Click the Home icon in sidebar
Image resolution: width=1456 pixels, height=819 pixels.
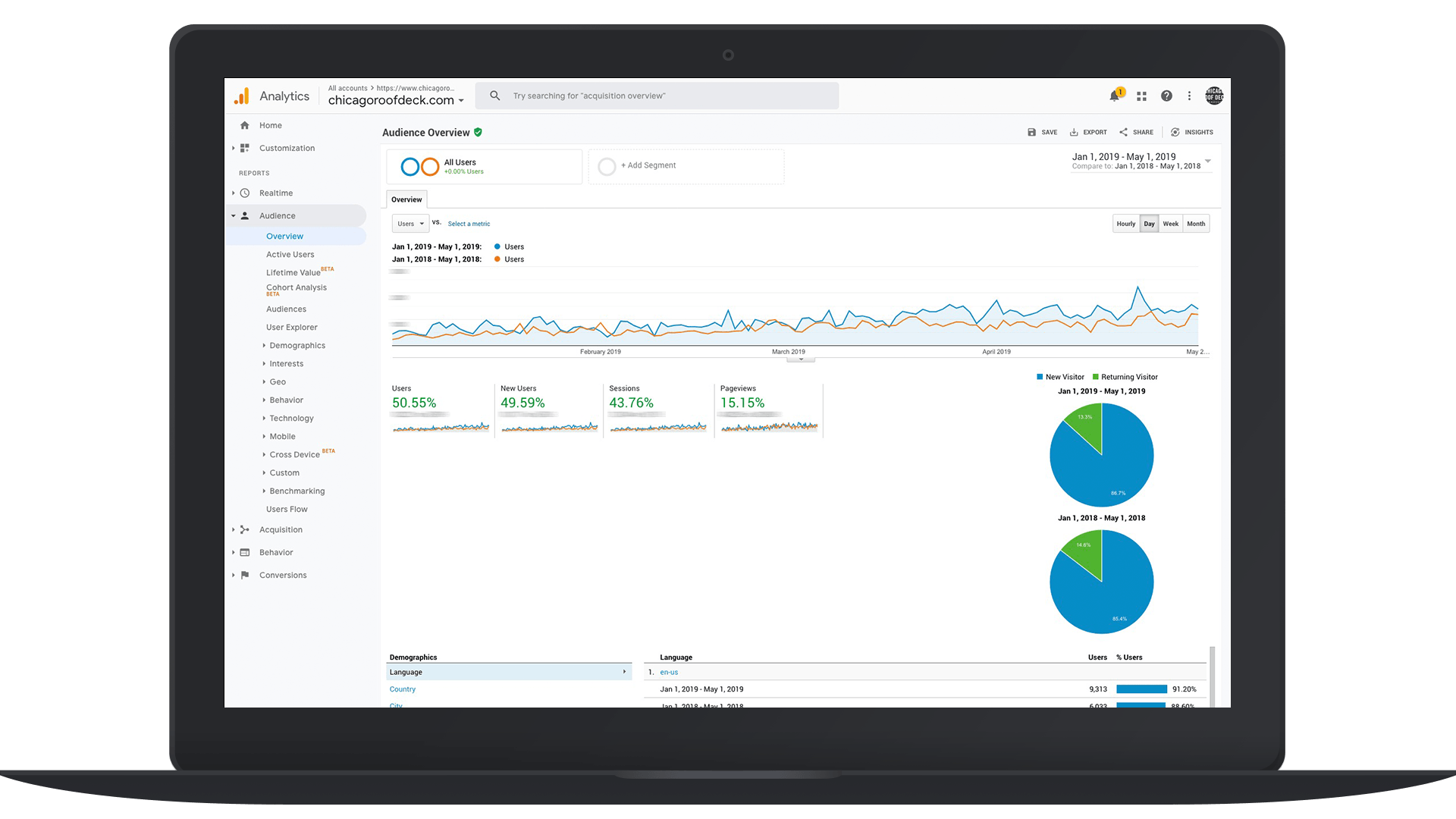coord(244,125)
